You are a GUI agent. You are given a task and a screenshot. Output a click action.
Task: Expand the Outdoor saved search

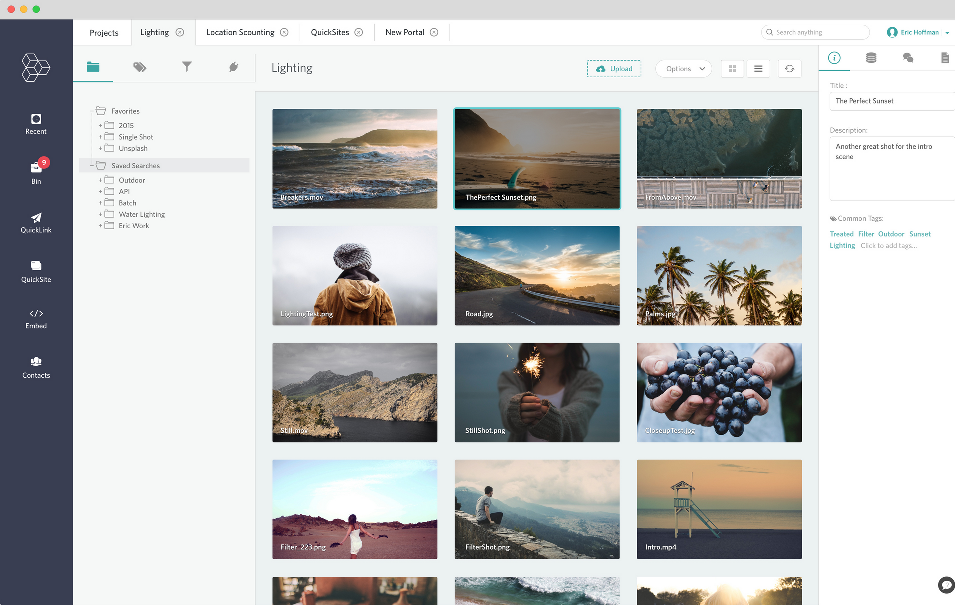(100, 180)
